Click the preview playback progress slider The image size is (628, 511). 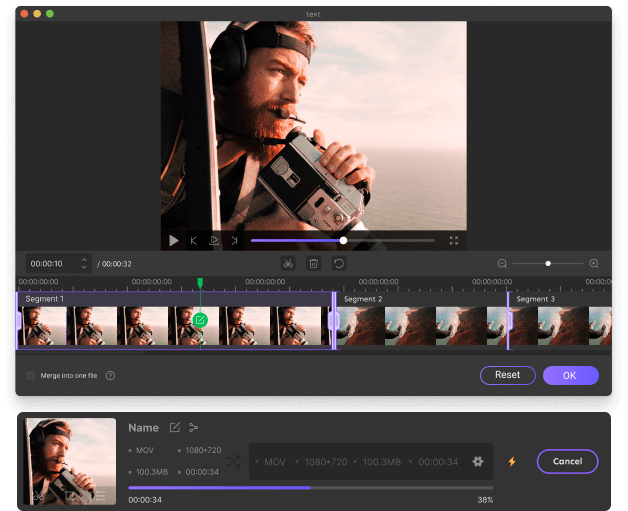click(x=343, y=241)
